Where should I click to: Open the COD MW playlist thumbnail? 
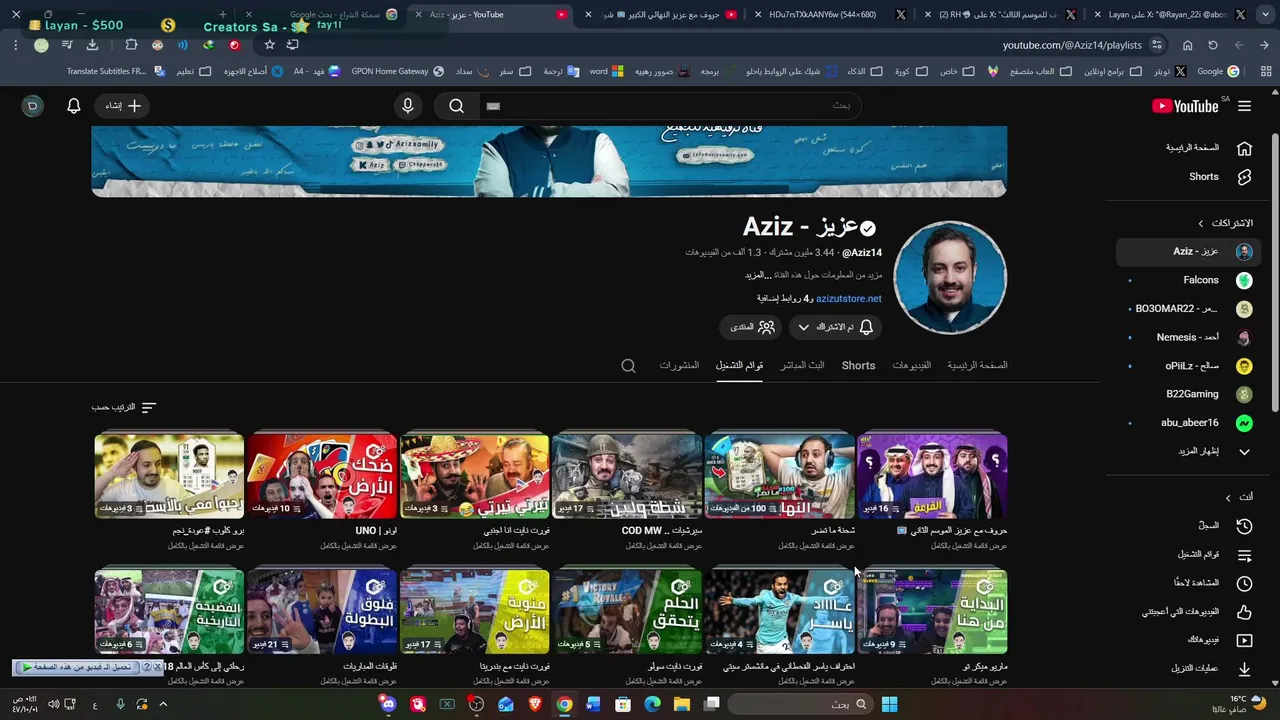tap(627, 475)
